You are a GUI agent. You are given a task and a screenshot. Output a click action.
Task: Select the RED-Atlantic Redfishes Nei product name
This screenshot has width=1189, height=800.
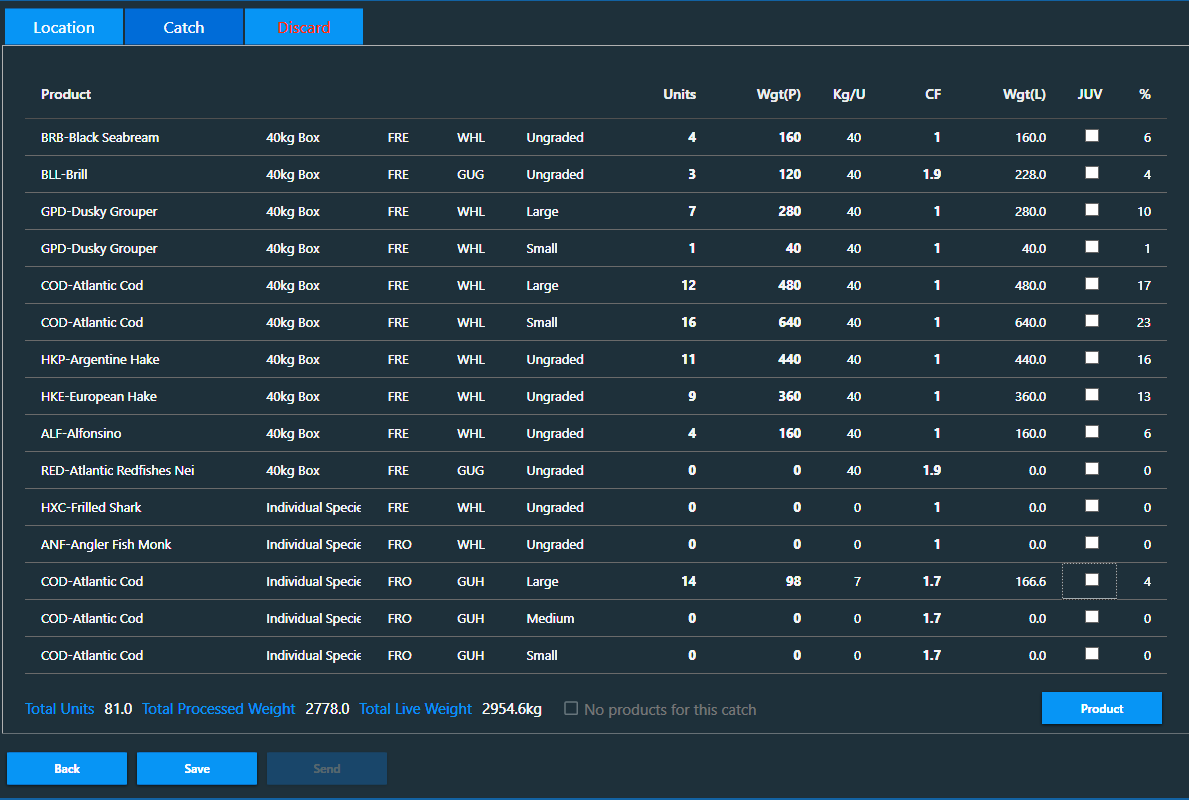click(x=118, y=470)
